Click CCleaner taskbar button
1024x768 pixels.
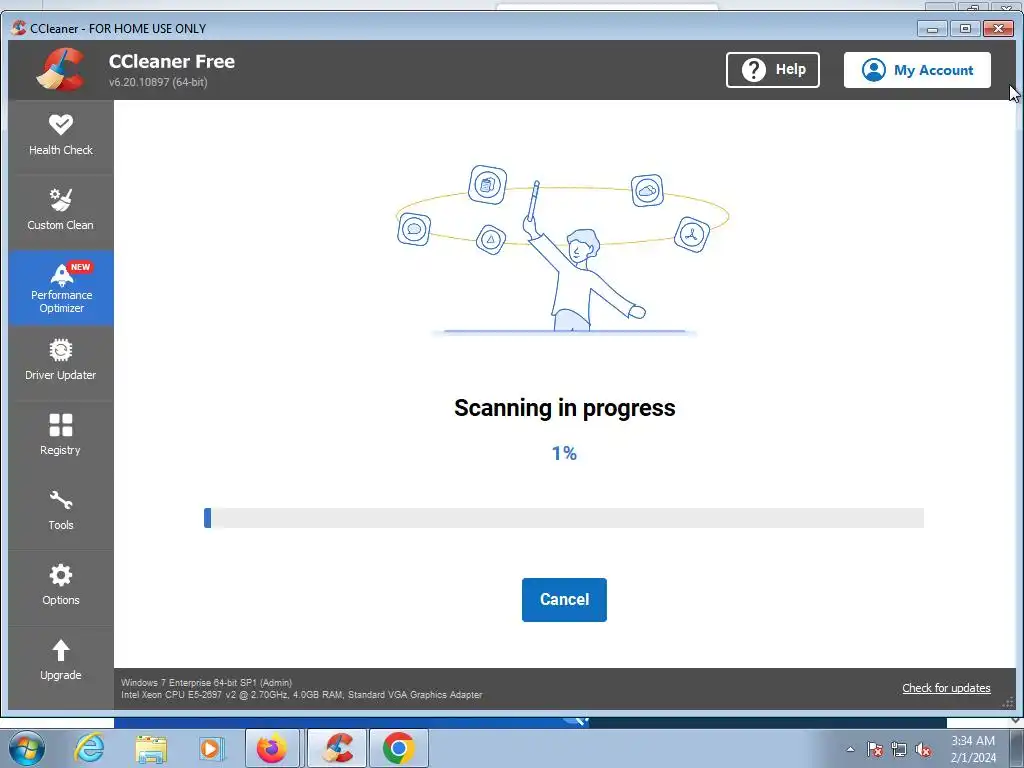pos(338,748)
